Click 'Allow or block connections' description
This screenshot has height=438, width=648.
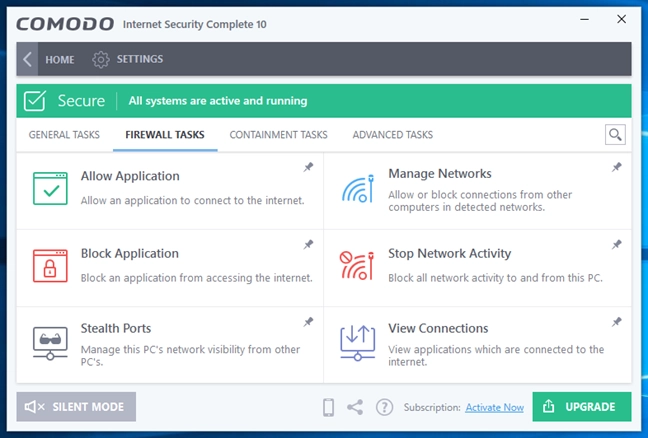point(480,201)
